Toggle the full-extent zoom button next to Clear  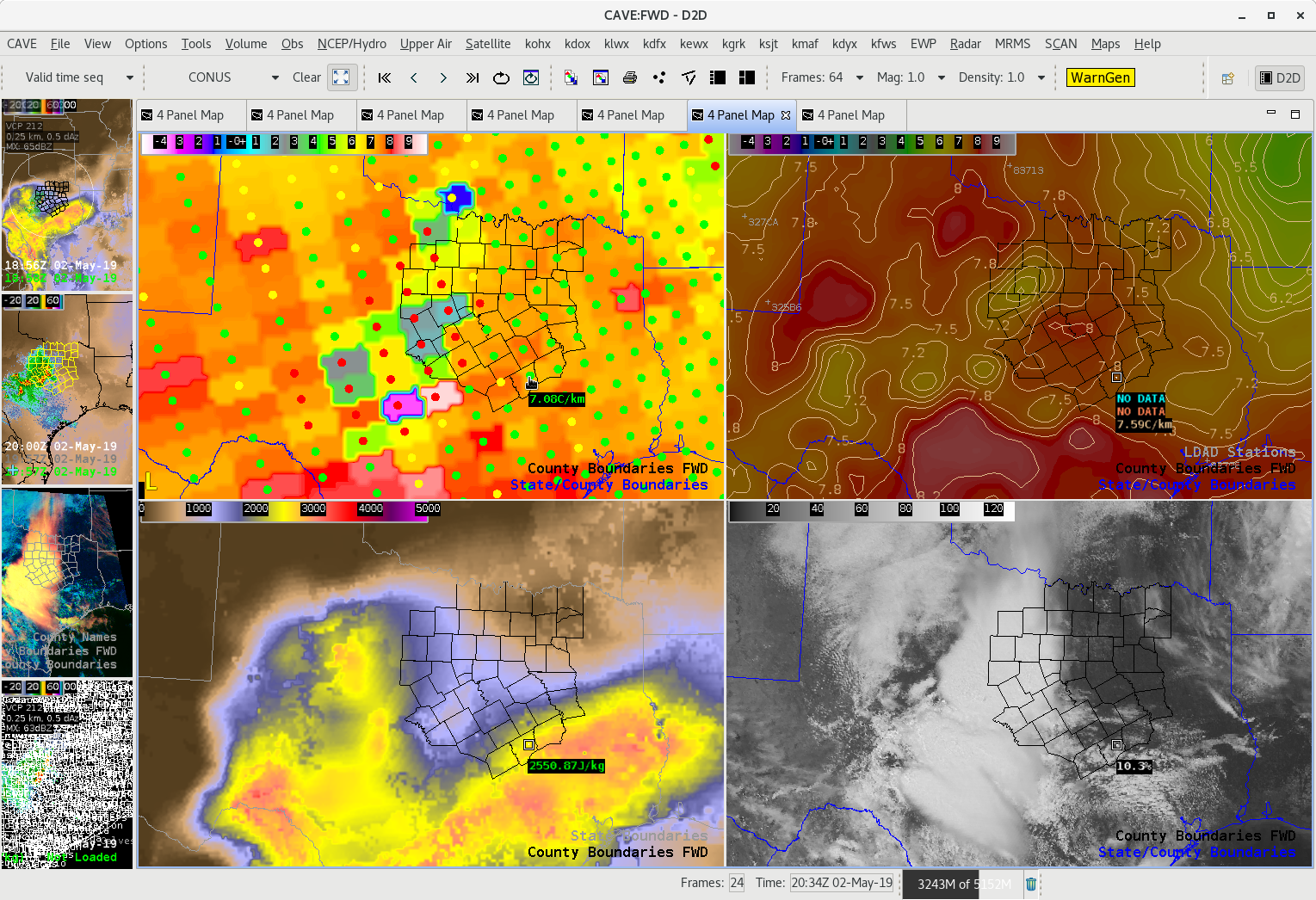pos(341,77)
